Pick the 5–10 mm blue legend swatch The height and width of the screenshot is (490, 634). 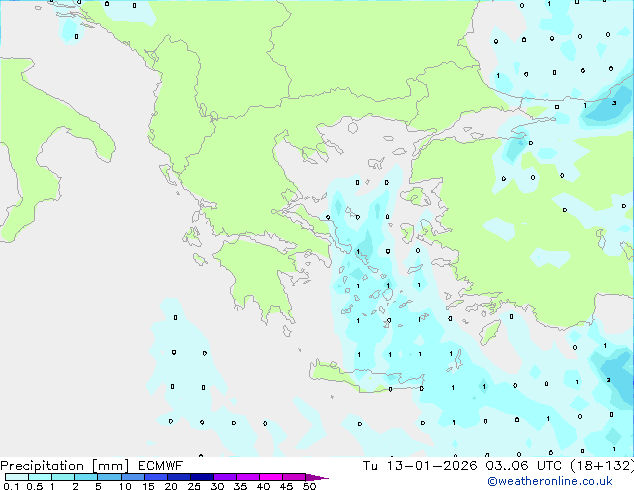pos(109,477)
